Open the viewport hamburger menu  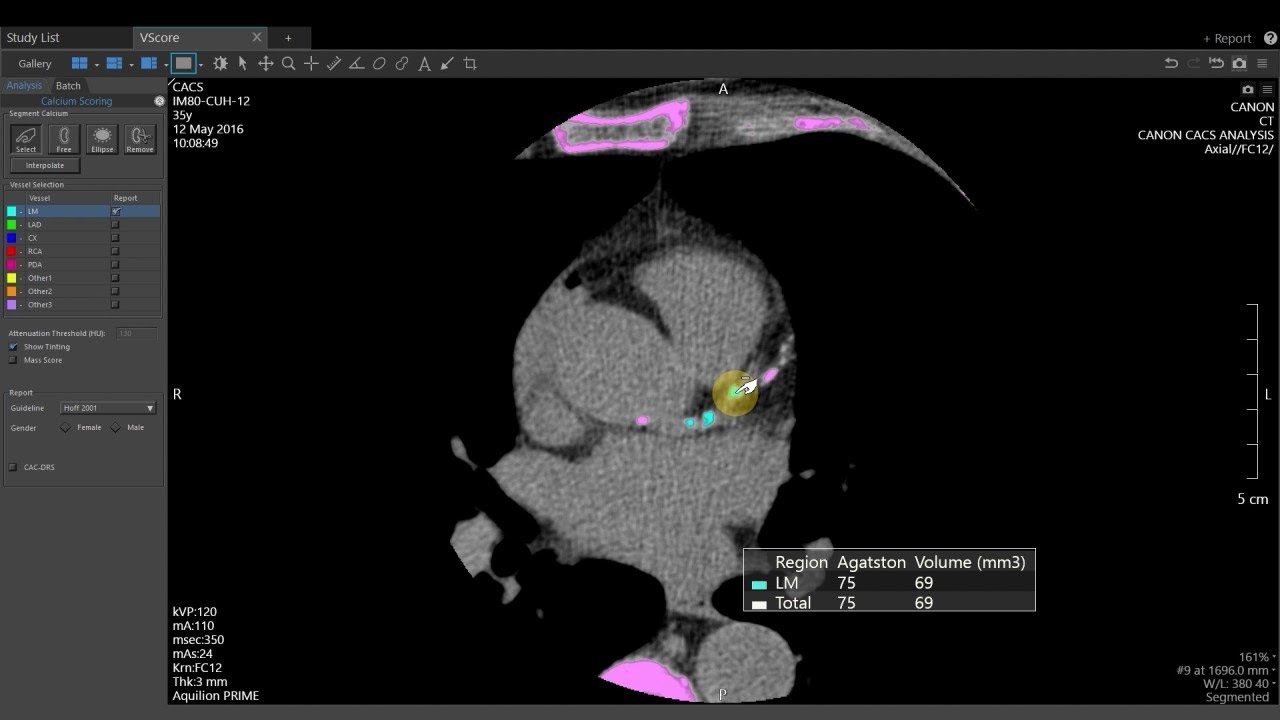pos(1267,89)
